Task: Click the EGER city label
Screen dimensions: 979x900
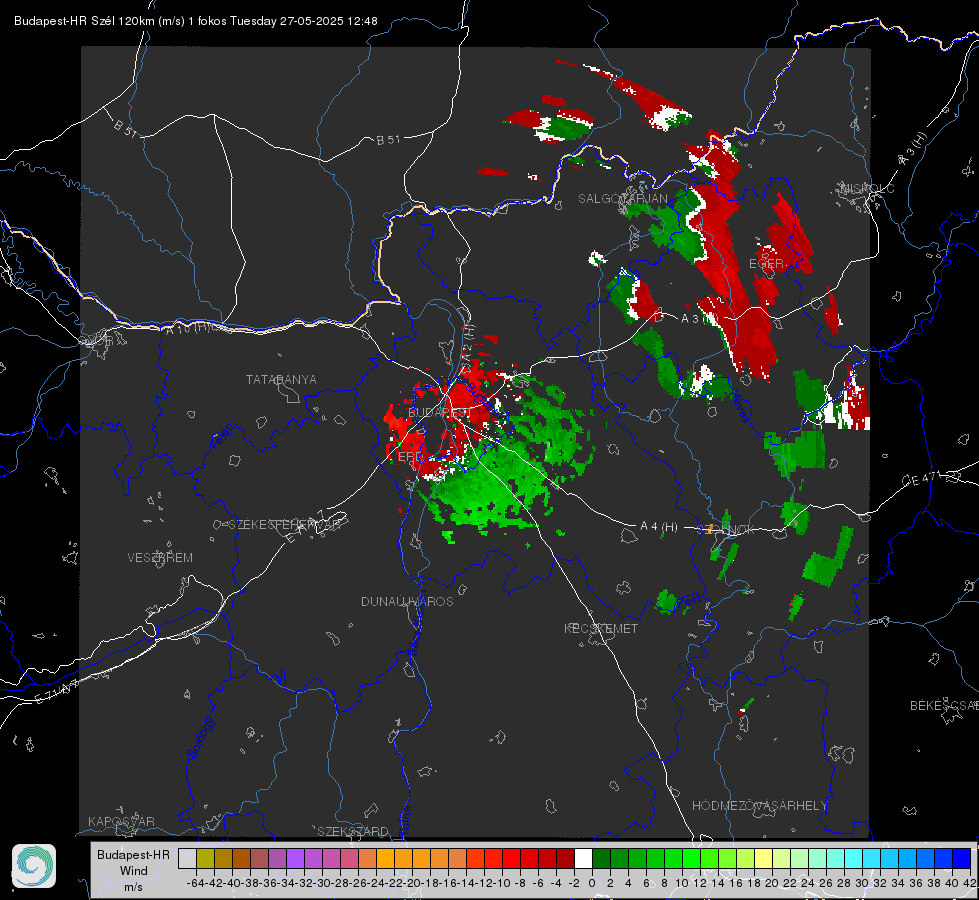Action: click(766, 264)
